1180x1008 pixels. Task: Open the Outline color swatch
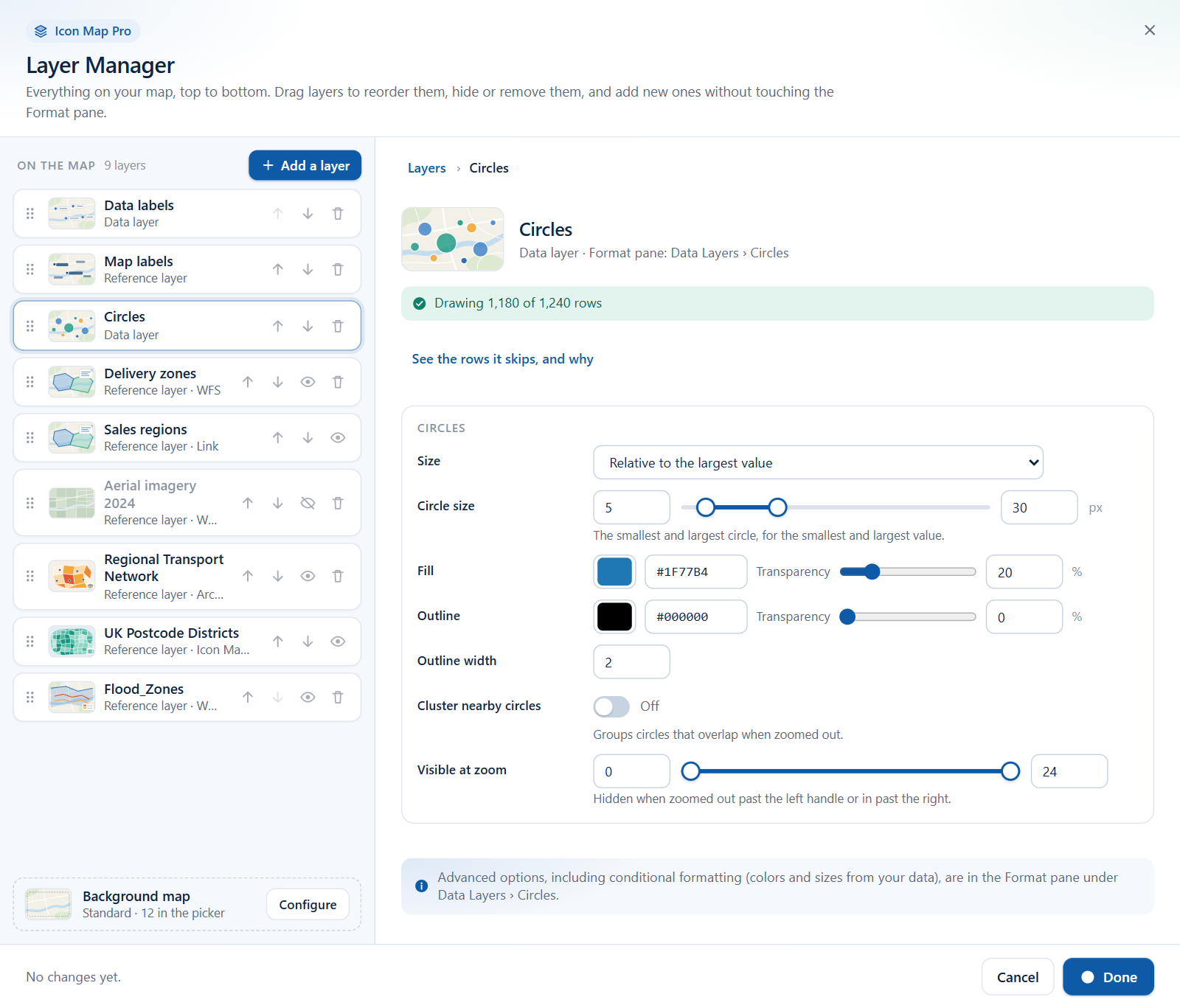coord(614,616)
